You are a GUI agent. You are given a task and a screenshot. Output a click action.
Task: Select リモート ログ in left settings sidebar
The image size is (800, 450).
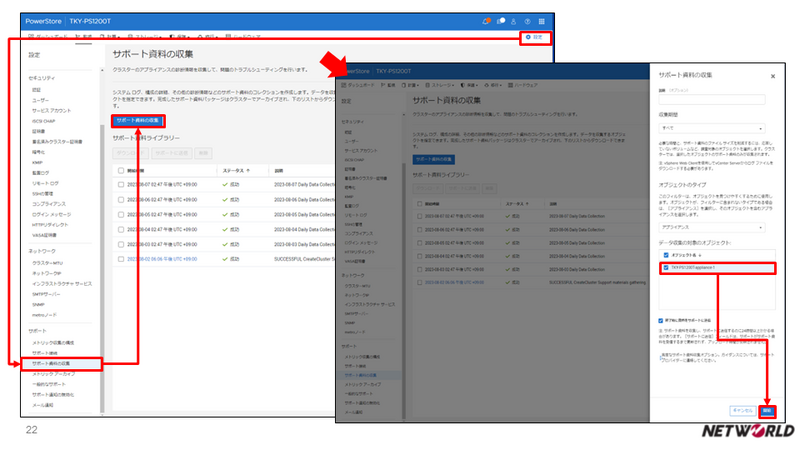point(45,183)
